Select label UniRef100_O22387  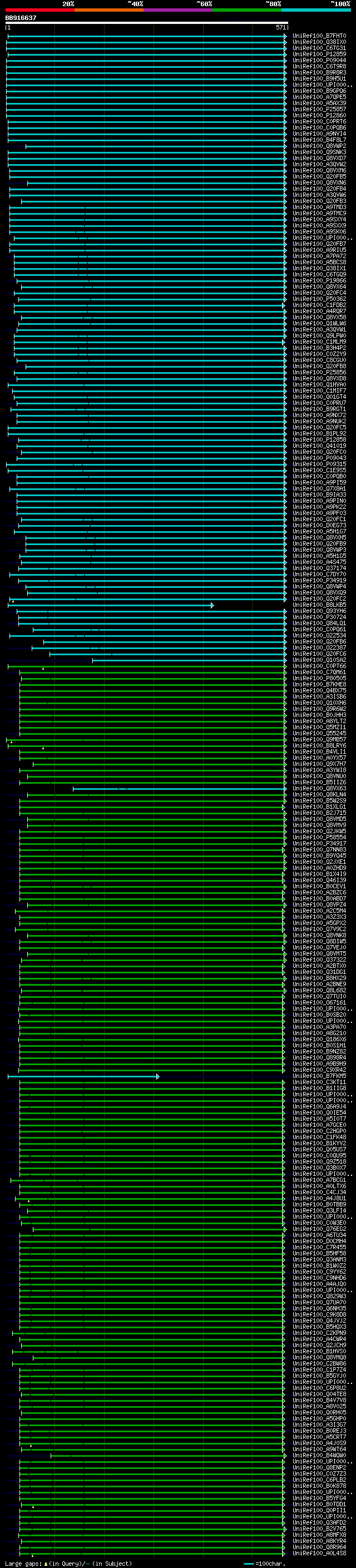[319, 647]
